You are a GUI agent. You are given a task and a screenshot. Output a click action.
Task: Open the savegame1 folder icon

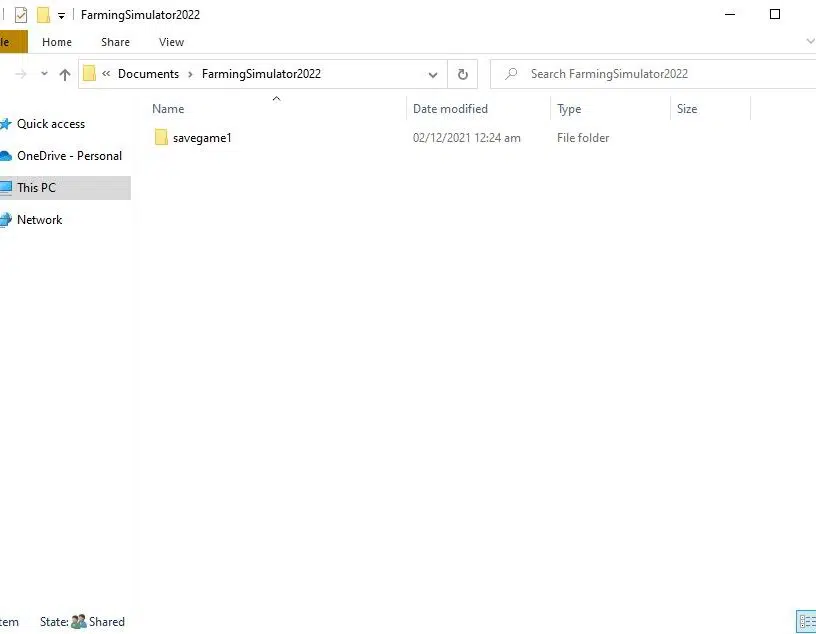[161, 137]
